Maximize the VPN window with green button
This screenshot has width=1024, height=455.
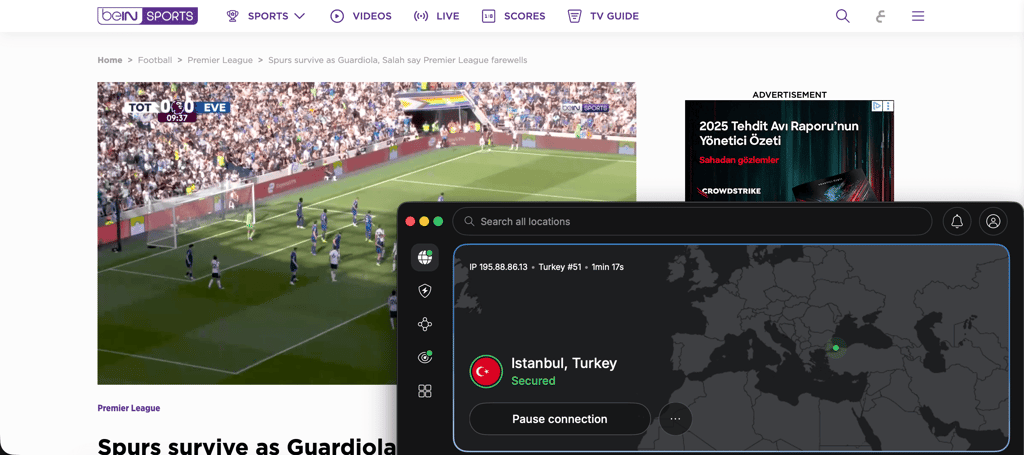[x=438, y=221]
